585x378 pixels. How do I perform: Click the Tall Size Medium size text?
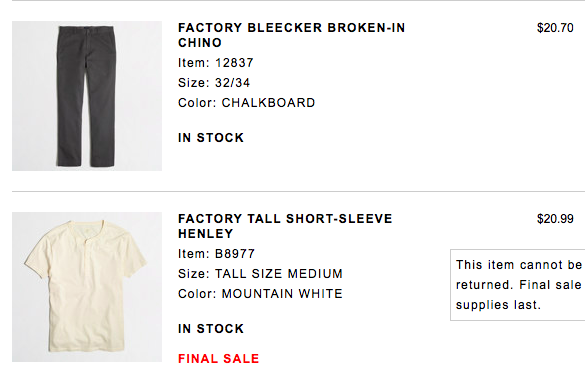[x=260, y=274]
